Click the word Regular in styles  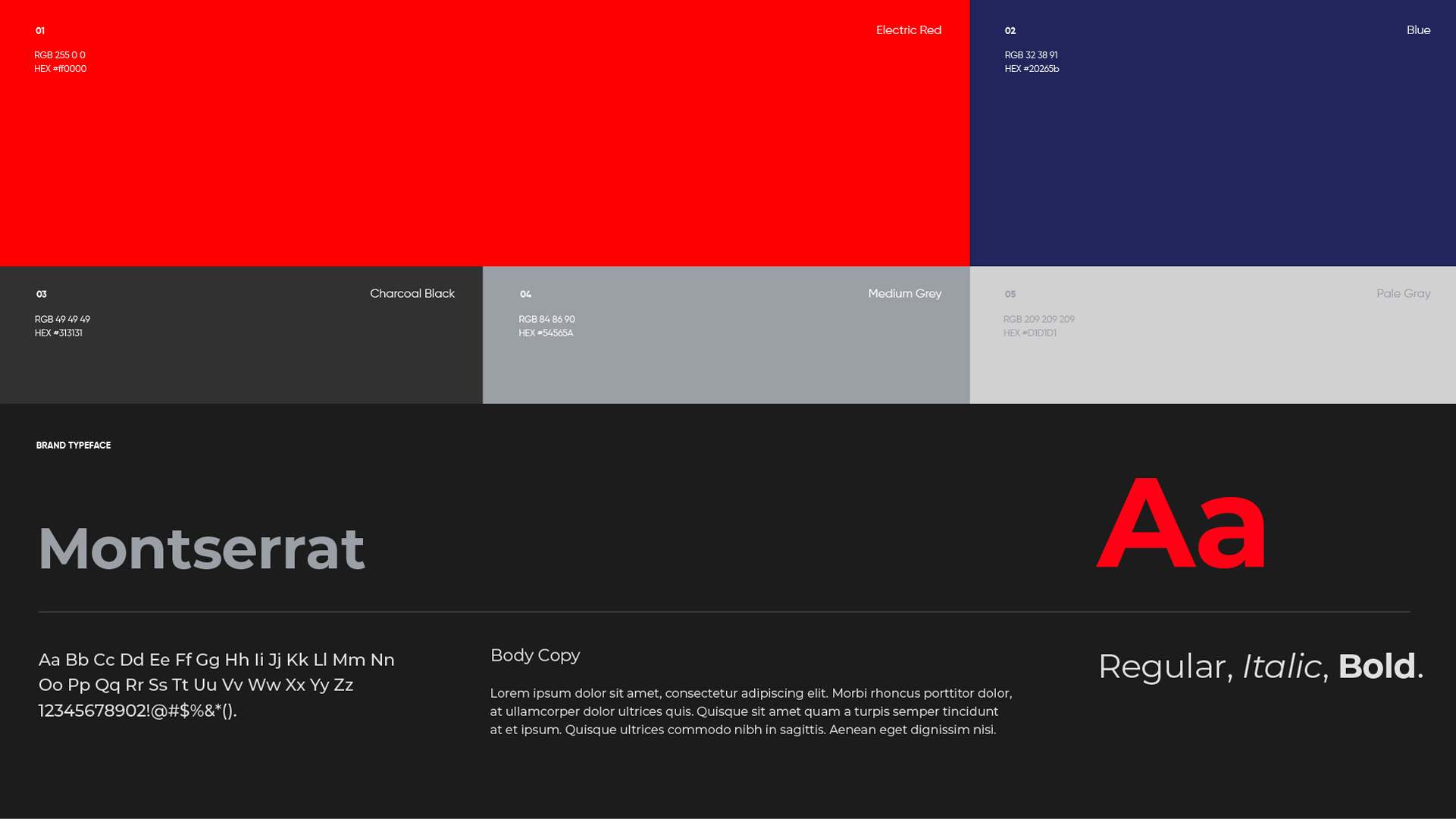pyautogui.click(x=1161, y=667)
